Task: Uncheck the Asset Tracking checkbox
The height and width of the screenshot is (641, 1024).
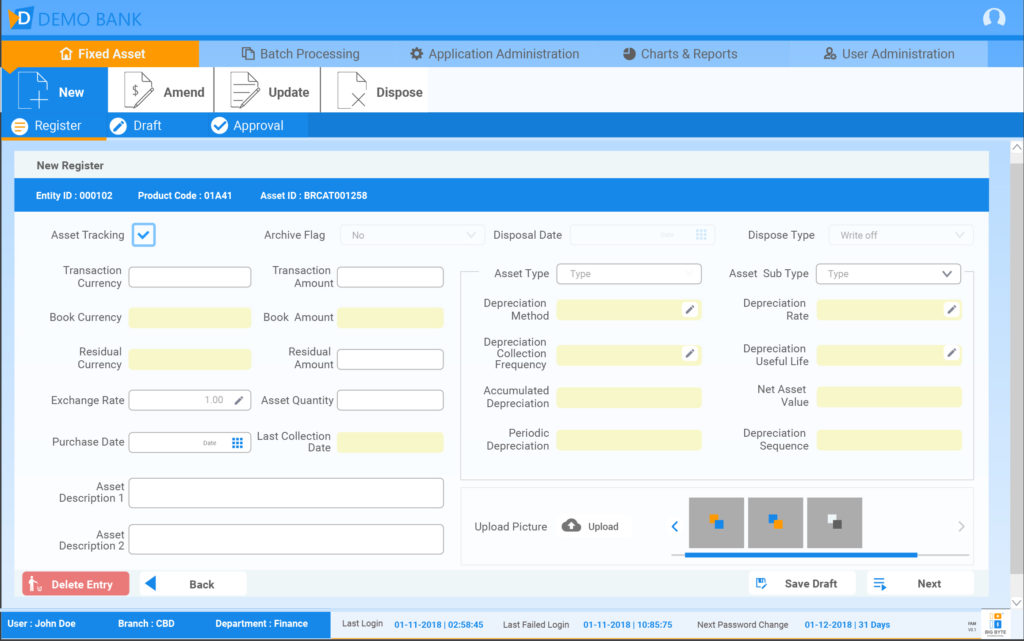Action: [143, 234]
